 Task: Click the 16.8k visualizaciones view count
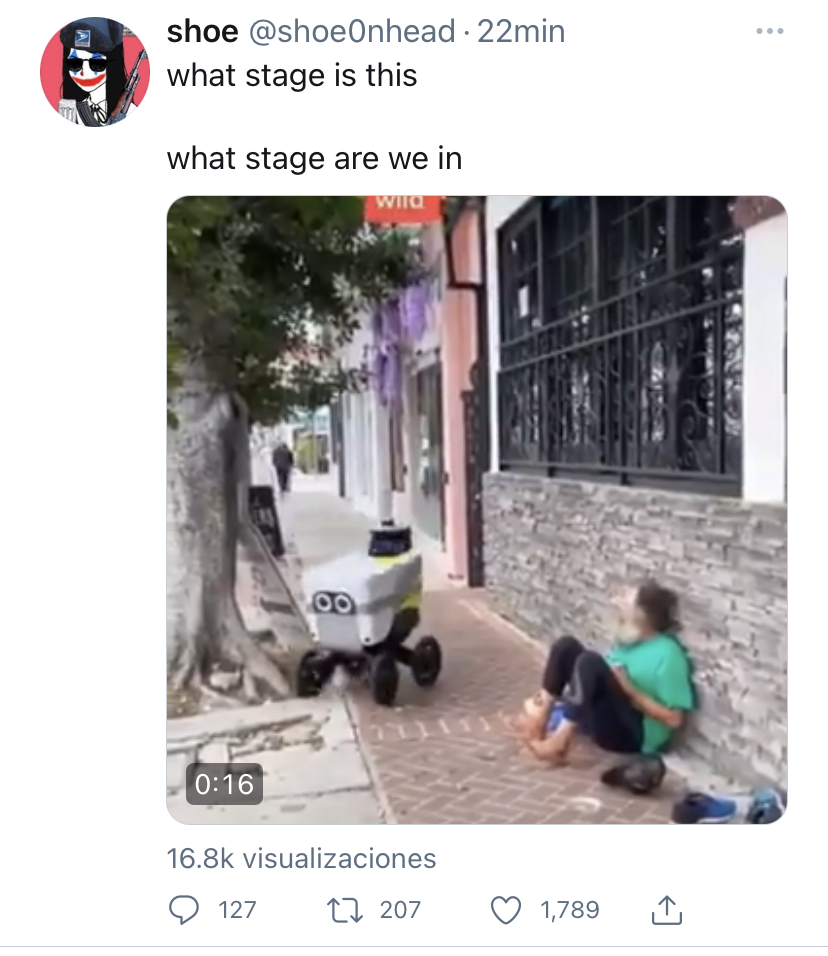[x=302, y=858]
